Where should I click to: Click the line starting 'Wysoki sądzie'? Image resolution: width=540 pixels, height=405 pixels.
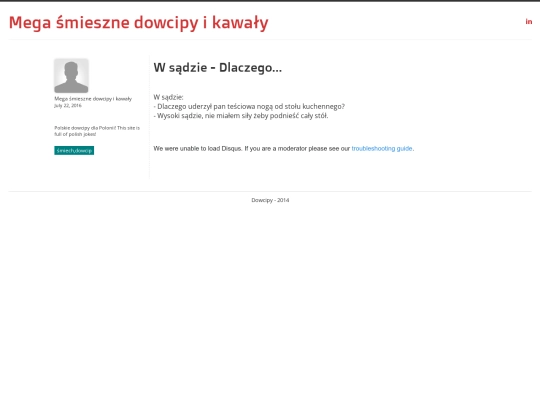click(241, 116)
